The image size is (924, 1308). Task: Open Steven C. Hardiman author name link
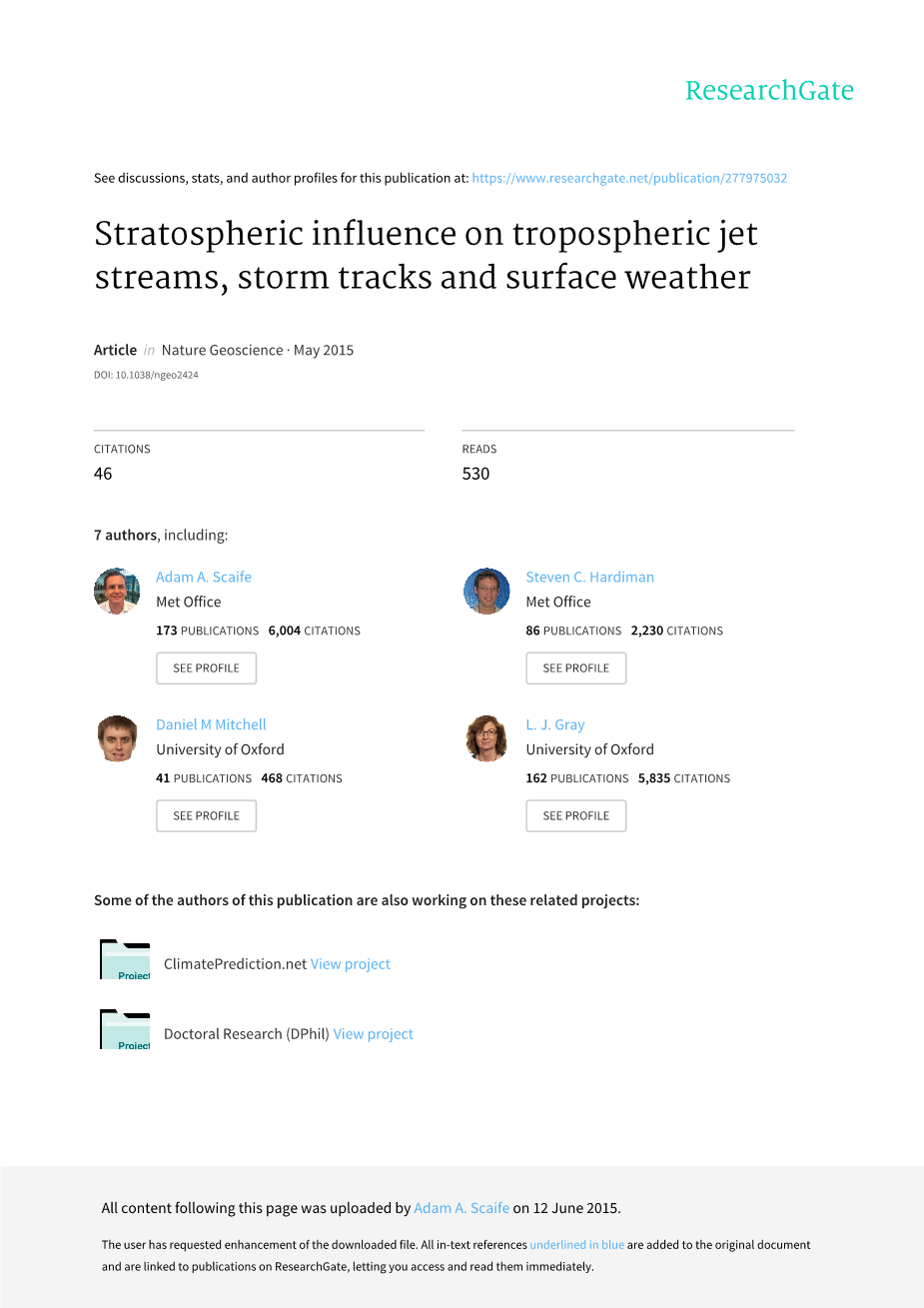pos(589,577)
